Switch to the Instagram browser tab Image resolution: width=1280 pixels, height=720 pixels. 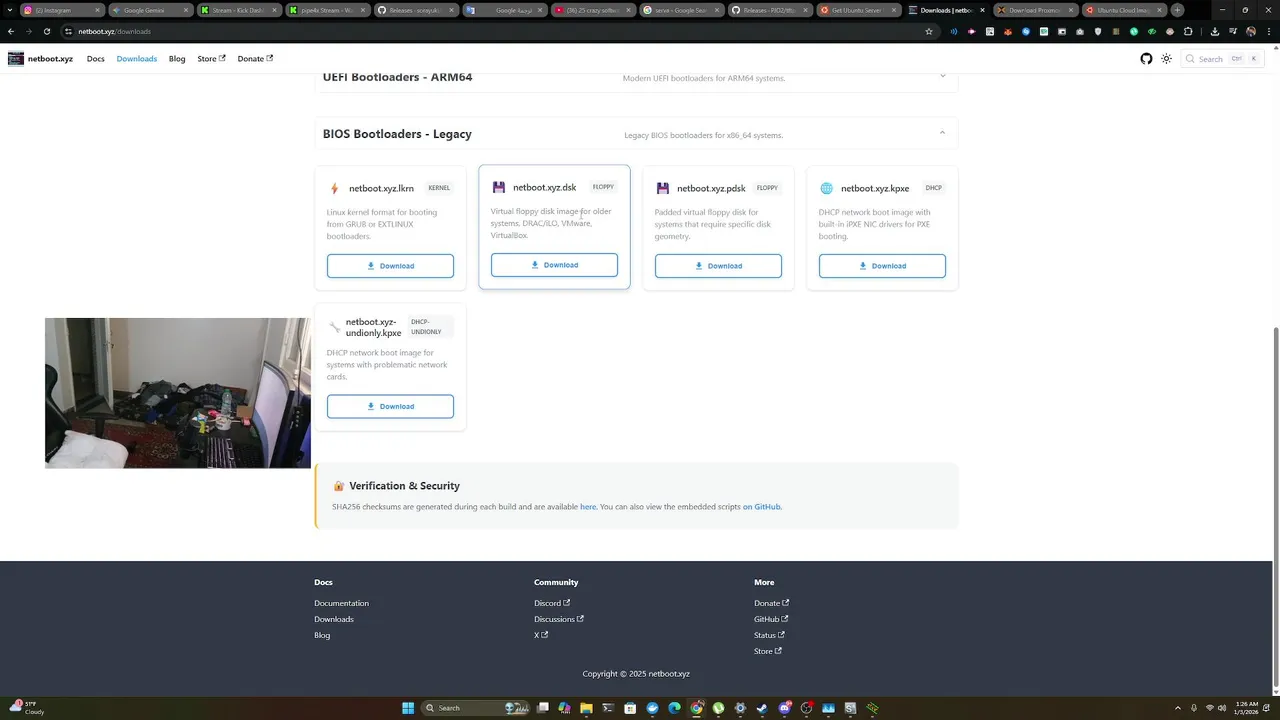pyautogui.click(x=60, y=10)
